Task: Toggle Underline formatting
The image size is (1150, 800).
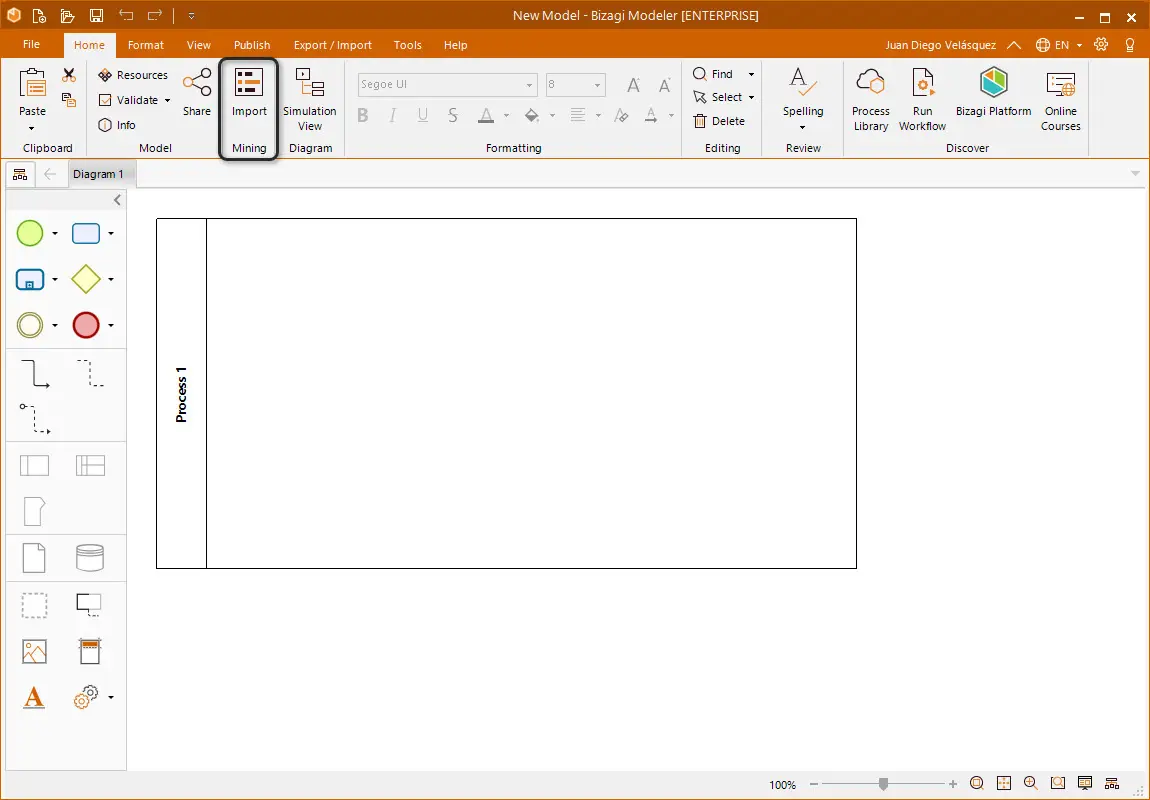Action: click(x=422, y=115)
